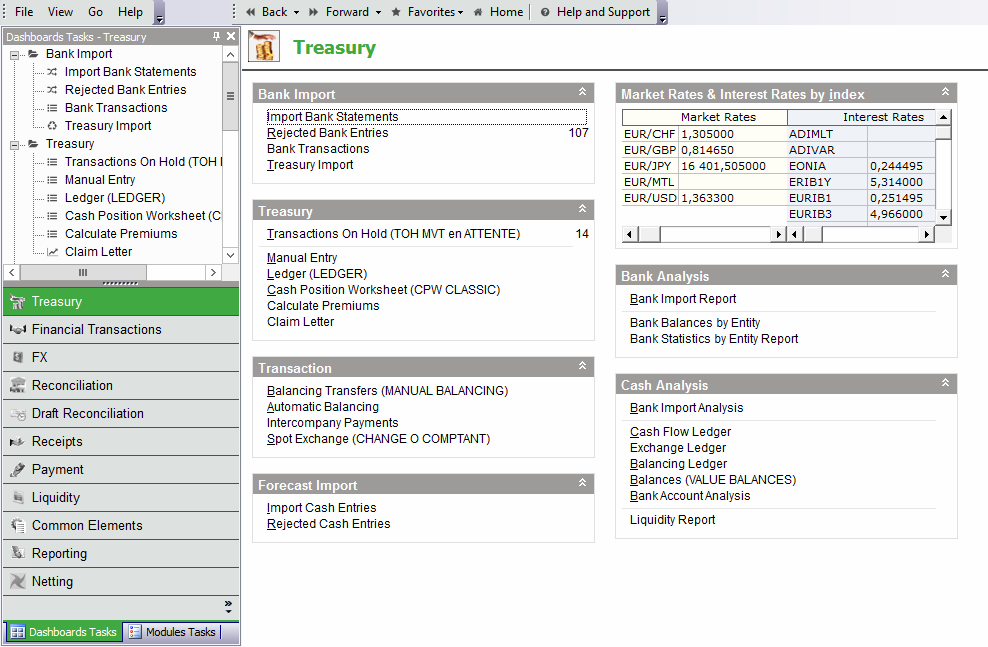Click the Liquidity module icon

17,497
